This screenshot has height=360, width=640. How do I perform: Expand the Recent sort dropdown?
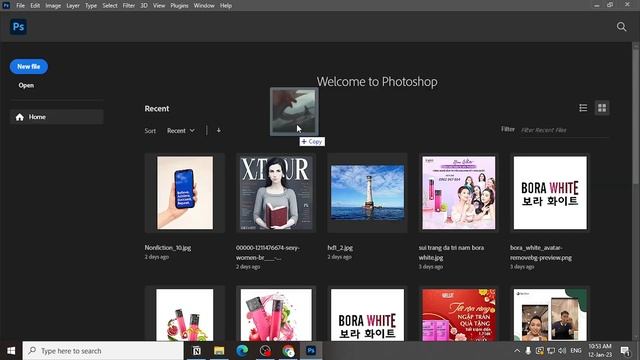(181, 131)
